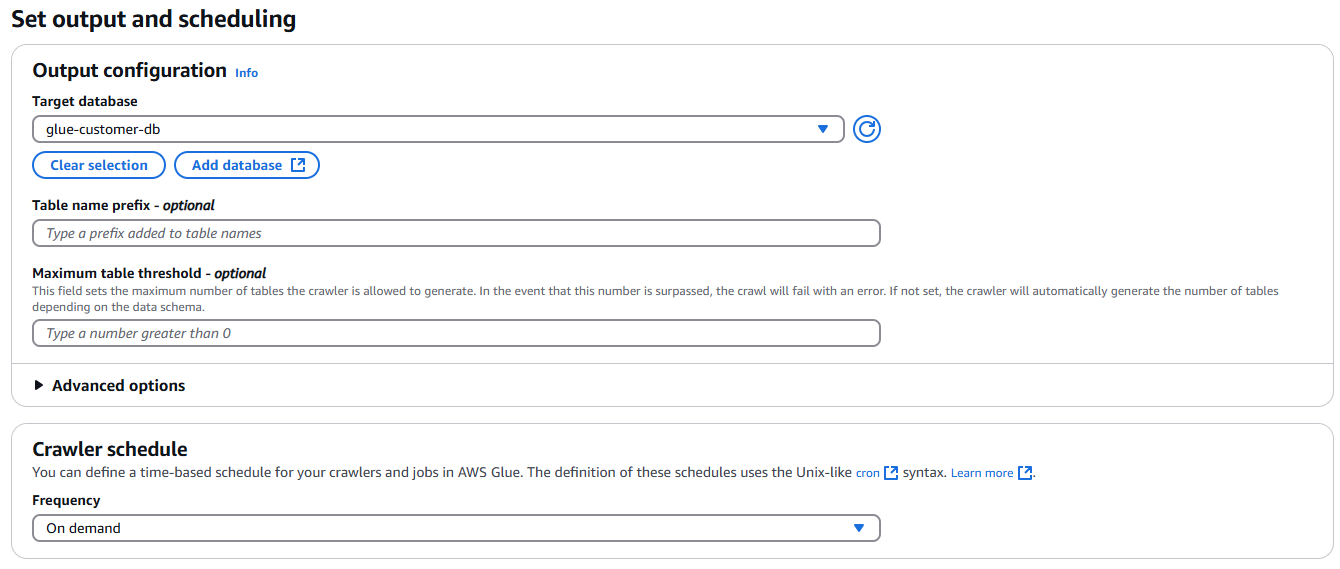1340x569 pixels.
Task: Click the Advanced options disclosure triangle
Action: 39,385
